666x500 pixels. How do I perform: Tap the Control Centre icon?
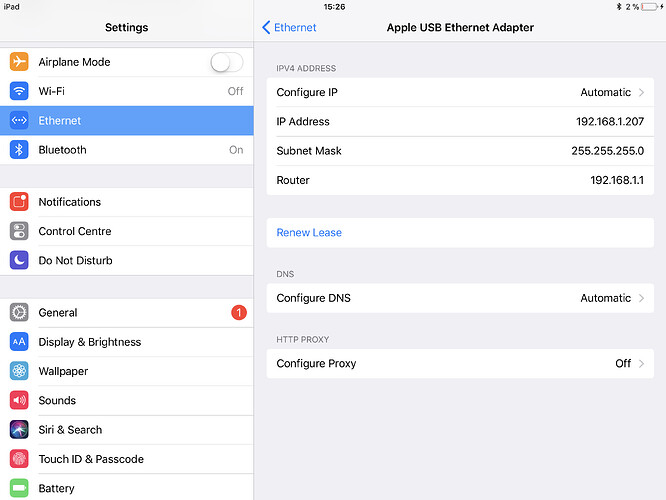pyautogui.click(x=19, y=231)
